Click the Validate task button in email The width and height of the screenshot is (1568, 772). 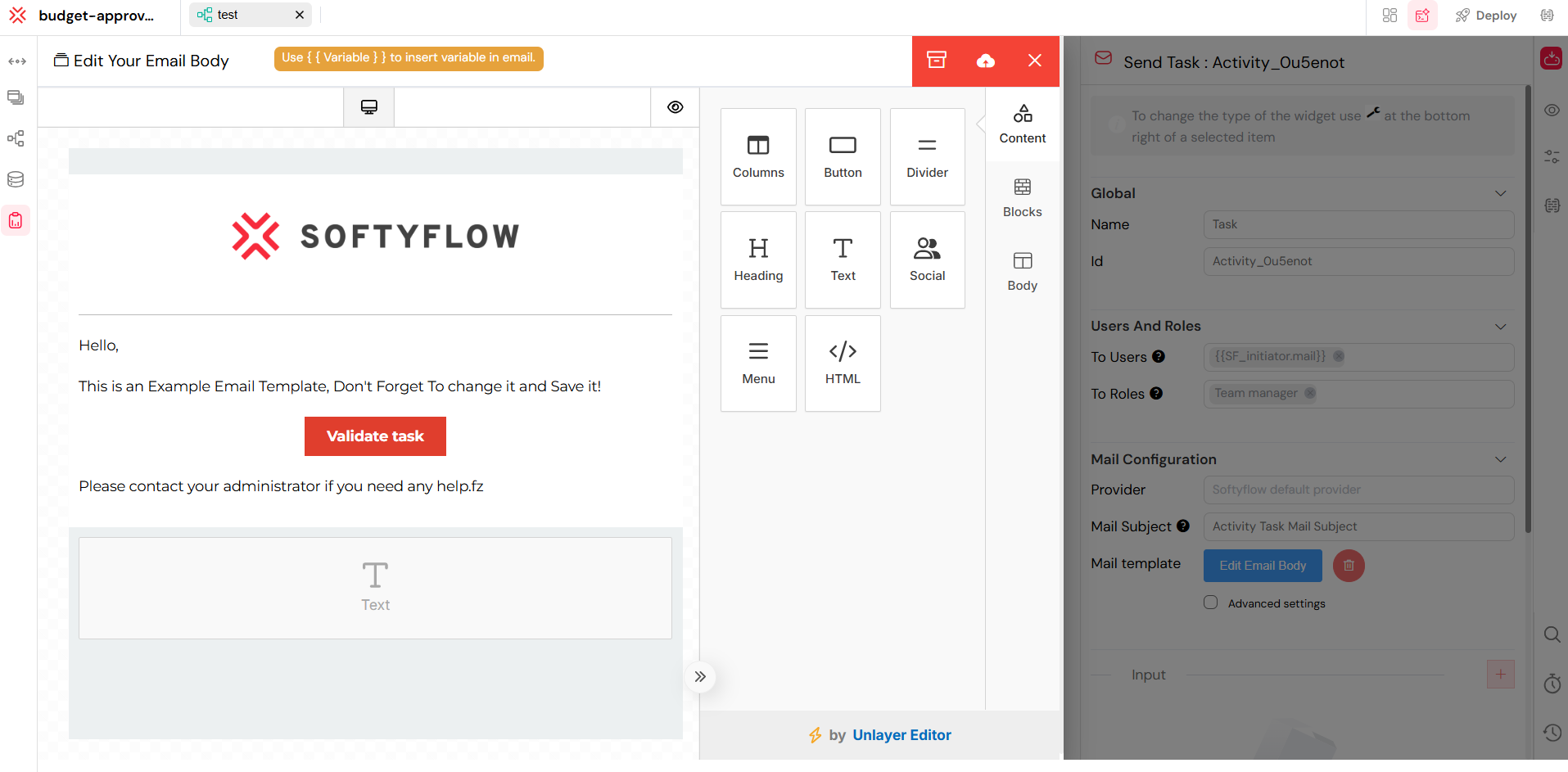pos(375,436)
